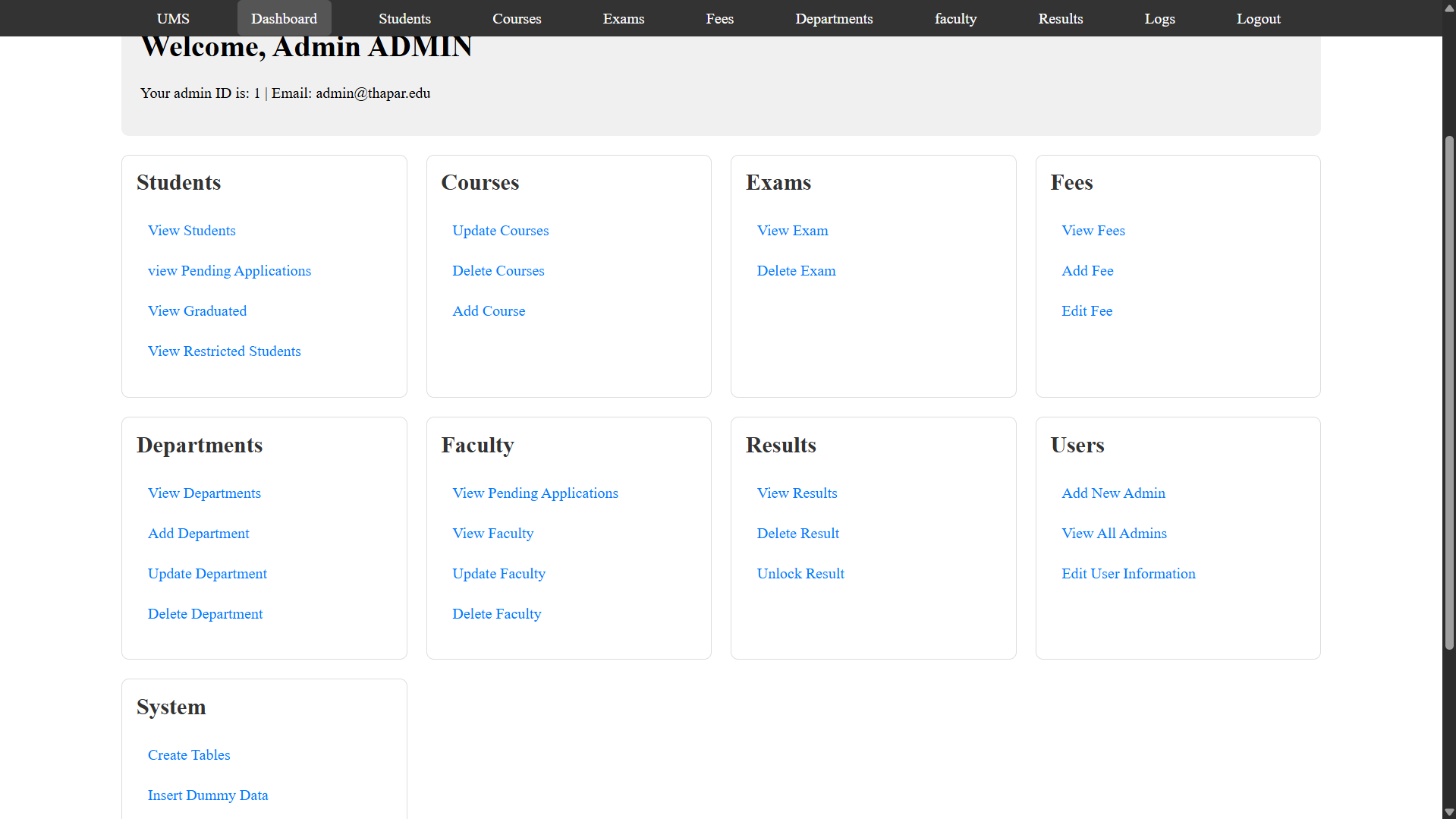Screen dimensions: 1456x819
Task: Open Departments in the top navigation
Action: click(x=834, y=18)
